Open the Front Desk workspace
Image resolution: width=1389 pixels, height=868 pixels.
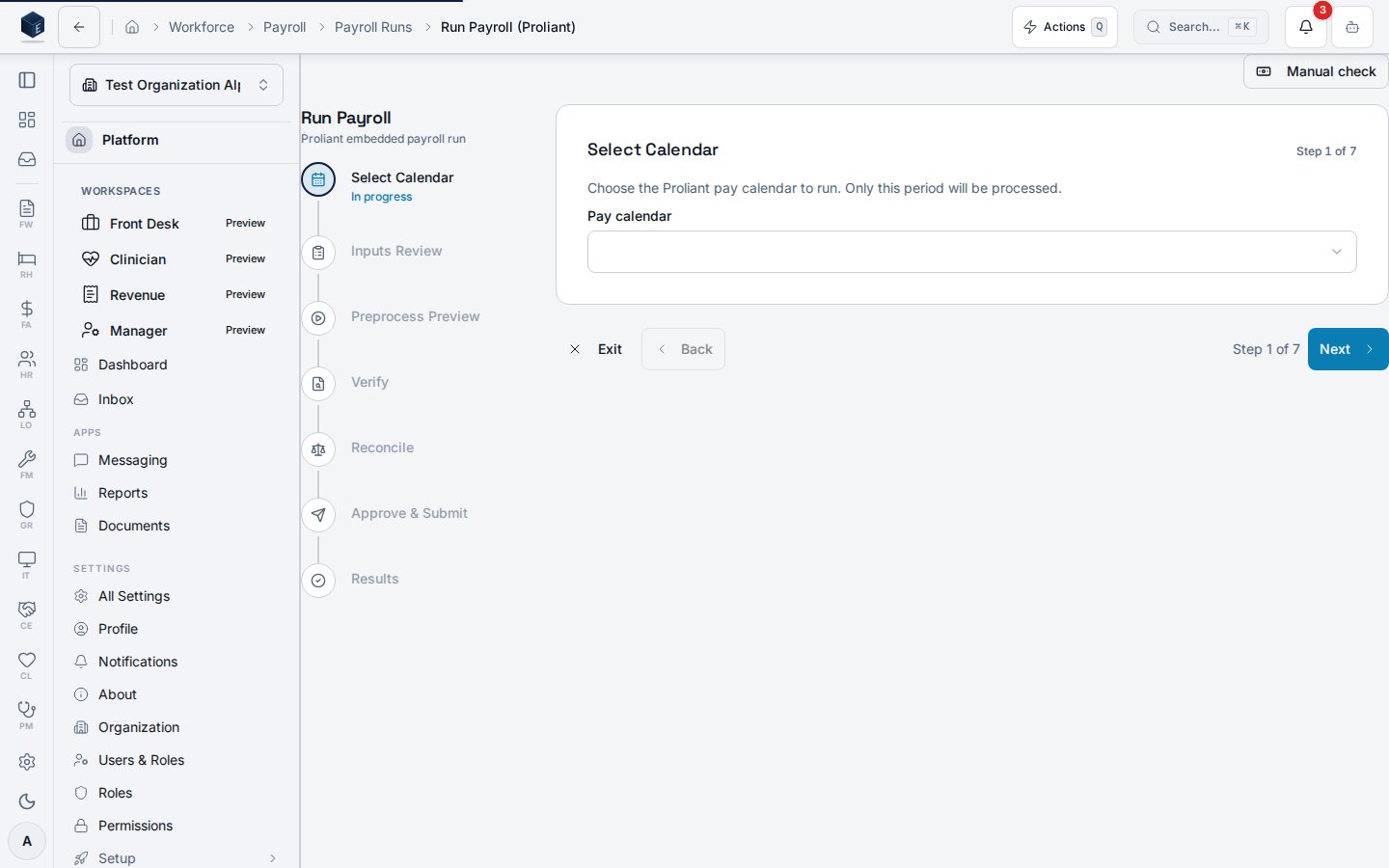coord(177,224)
